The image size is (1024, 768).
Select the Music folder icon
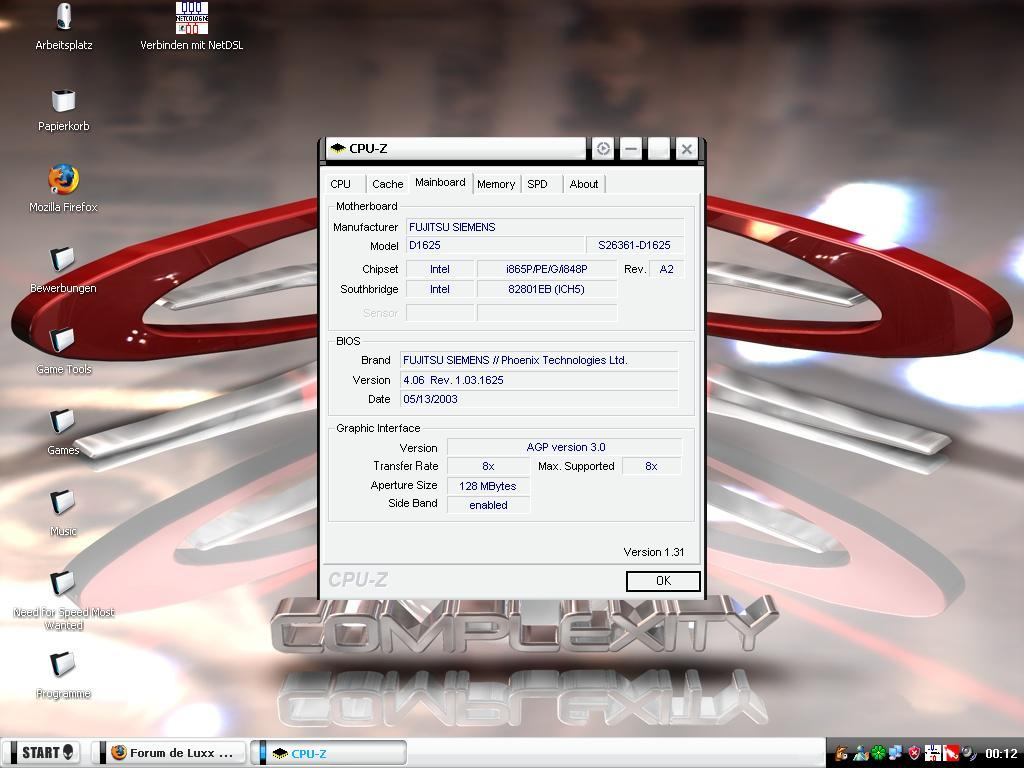pos(63,513)
